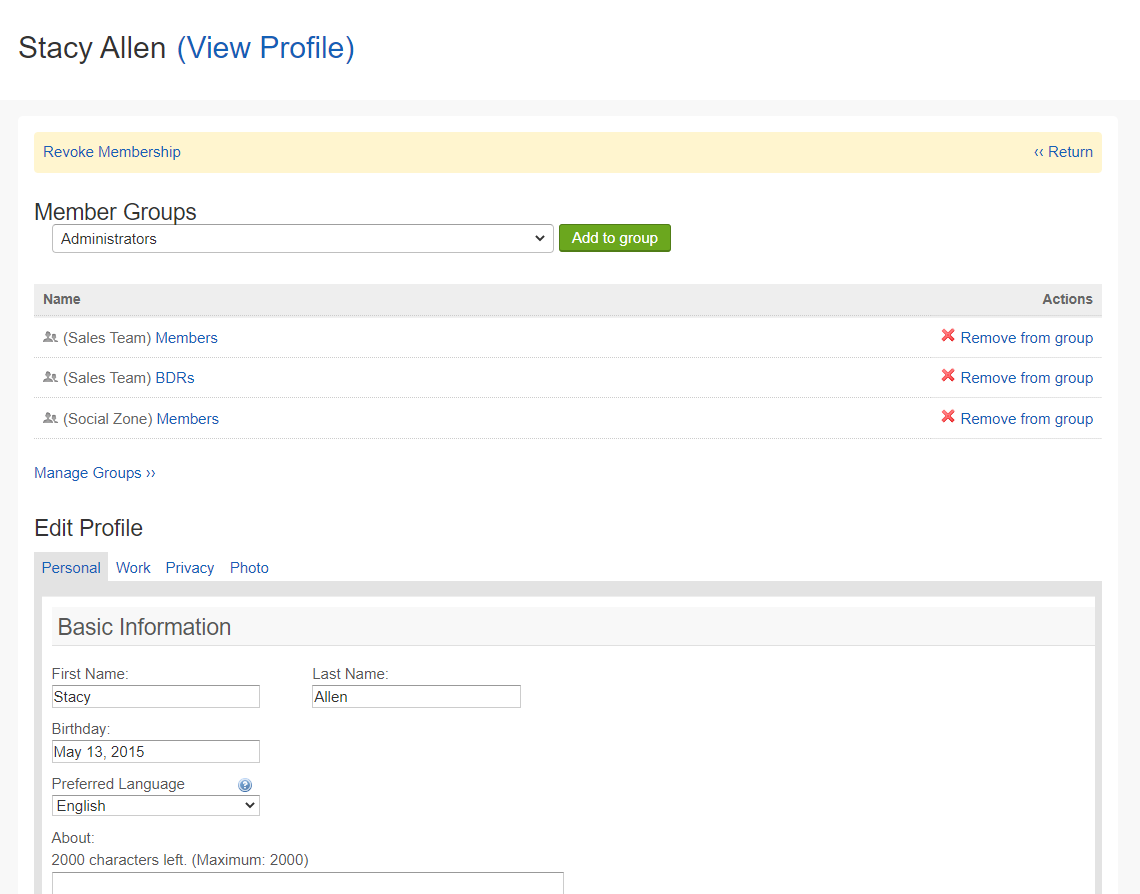Viewport: 1140px width, 894px height.
Task: Click the red X next to (Social Zone) Members
Action: click(x=948, y=418)
